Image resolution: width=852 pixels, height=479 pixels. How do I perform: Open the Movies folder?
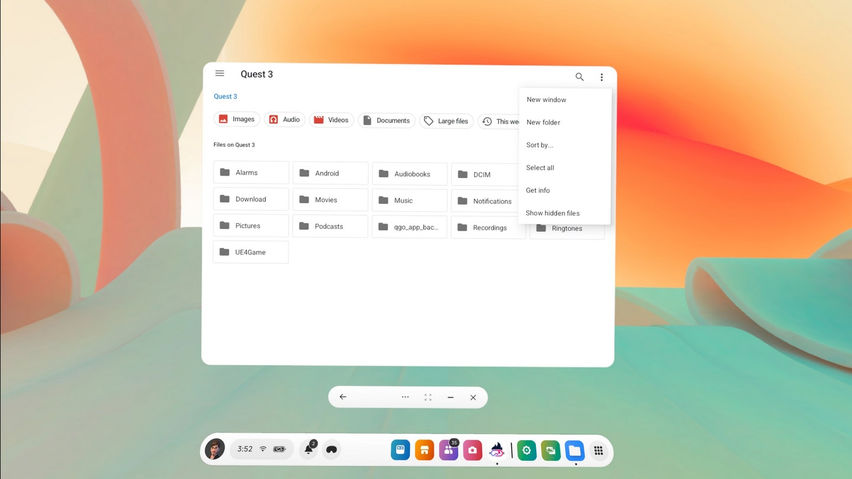[330, 200]
